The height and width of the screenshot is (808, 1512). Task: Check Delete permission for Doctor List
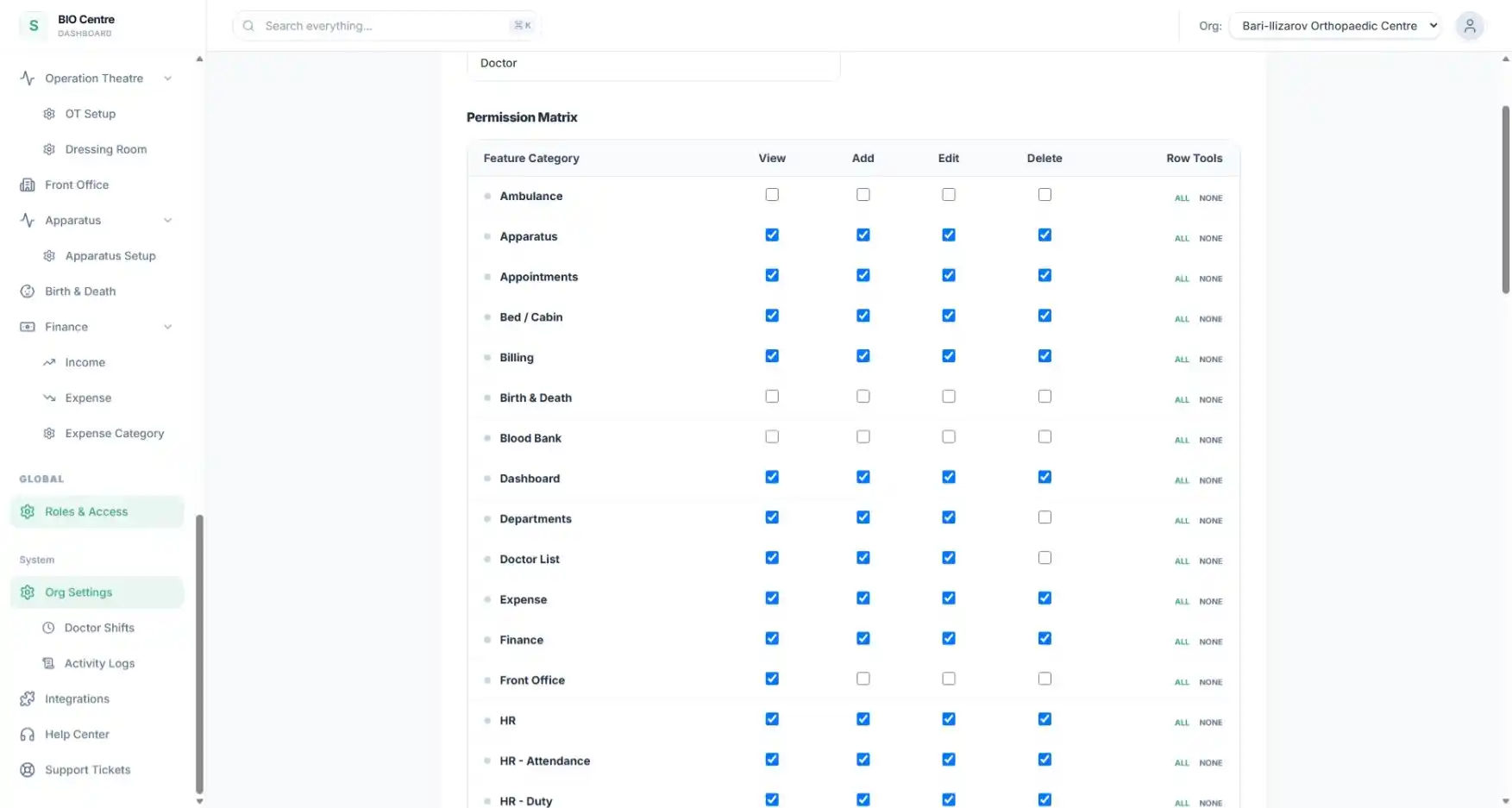point(1045,558)
